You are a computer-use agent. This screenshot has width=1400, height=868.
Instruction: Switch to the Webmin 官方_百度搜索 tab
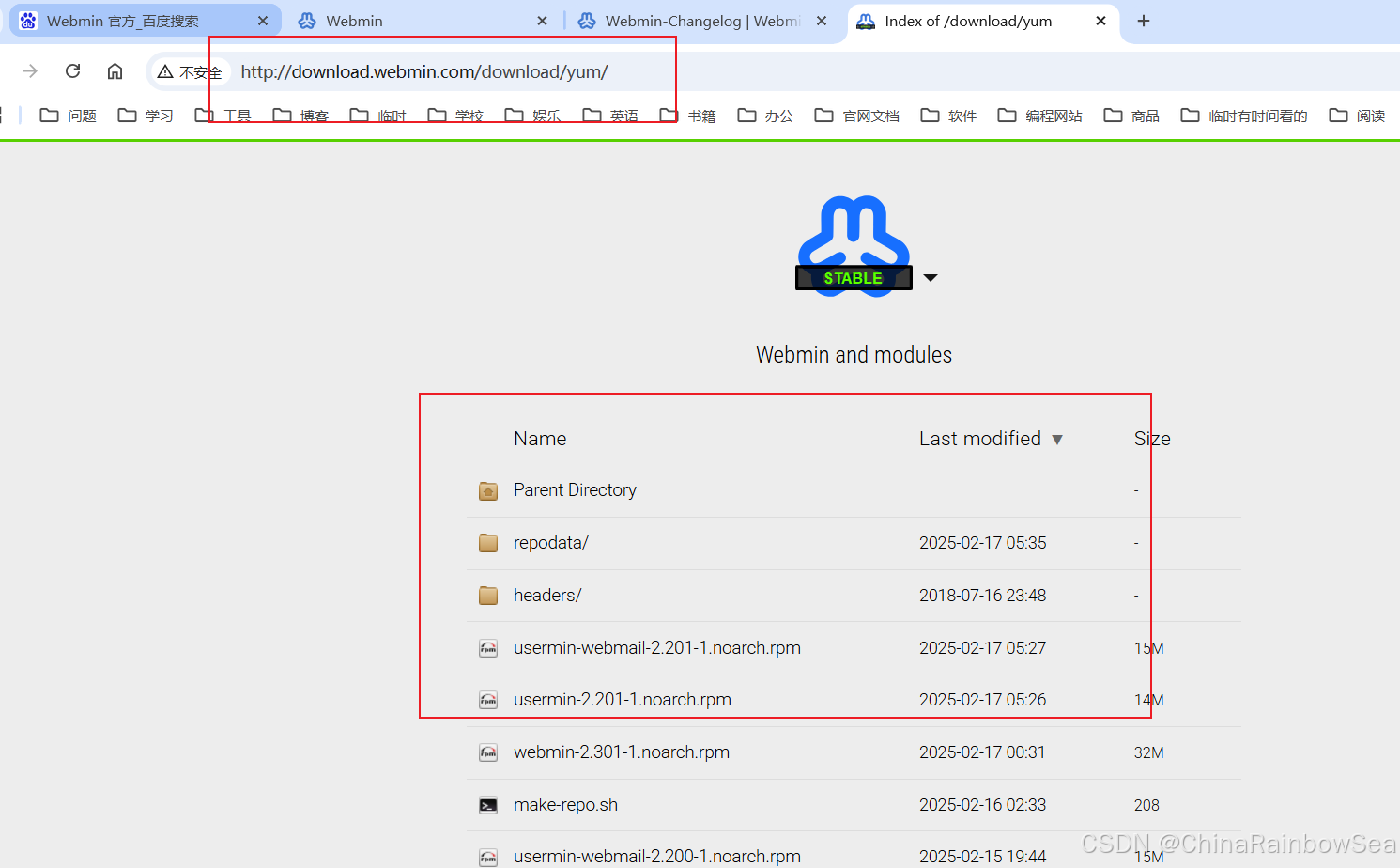coord(141,20)
